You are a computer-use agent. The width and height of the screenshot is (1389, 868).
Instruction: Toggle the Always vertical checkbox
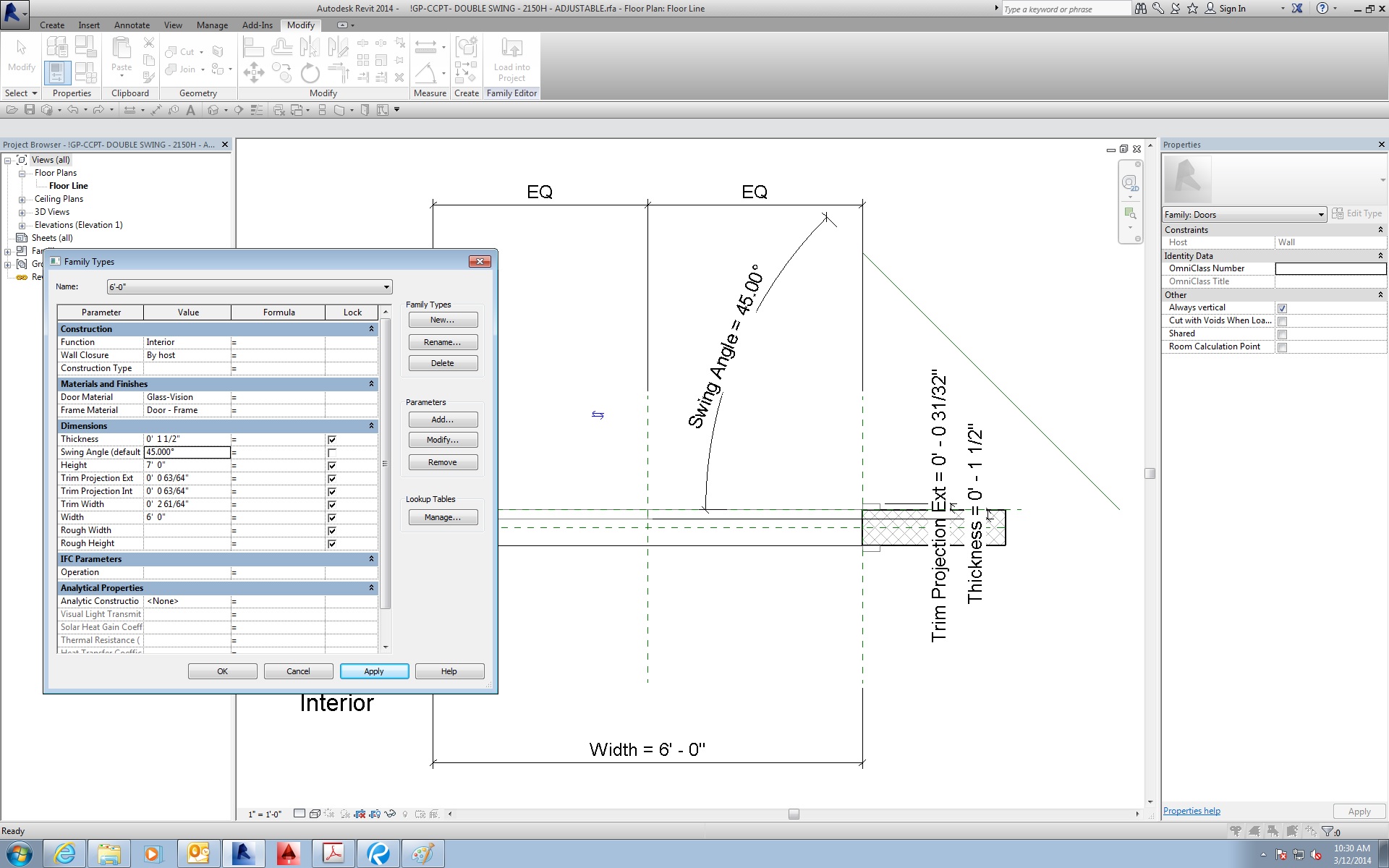coord(1282,308)
